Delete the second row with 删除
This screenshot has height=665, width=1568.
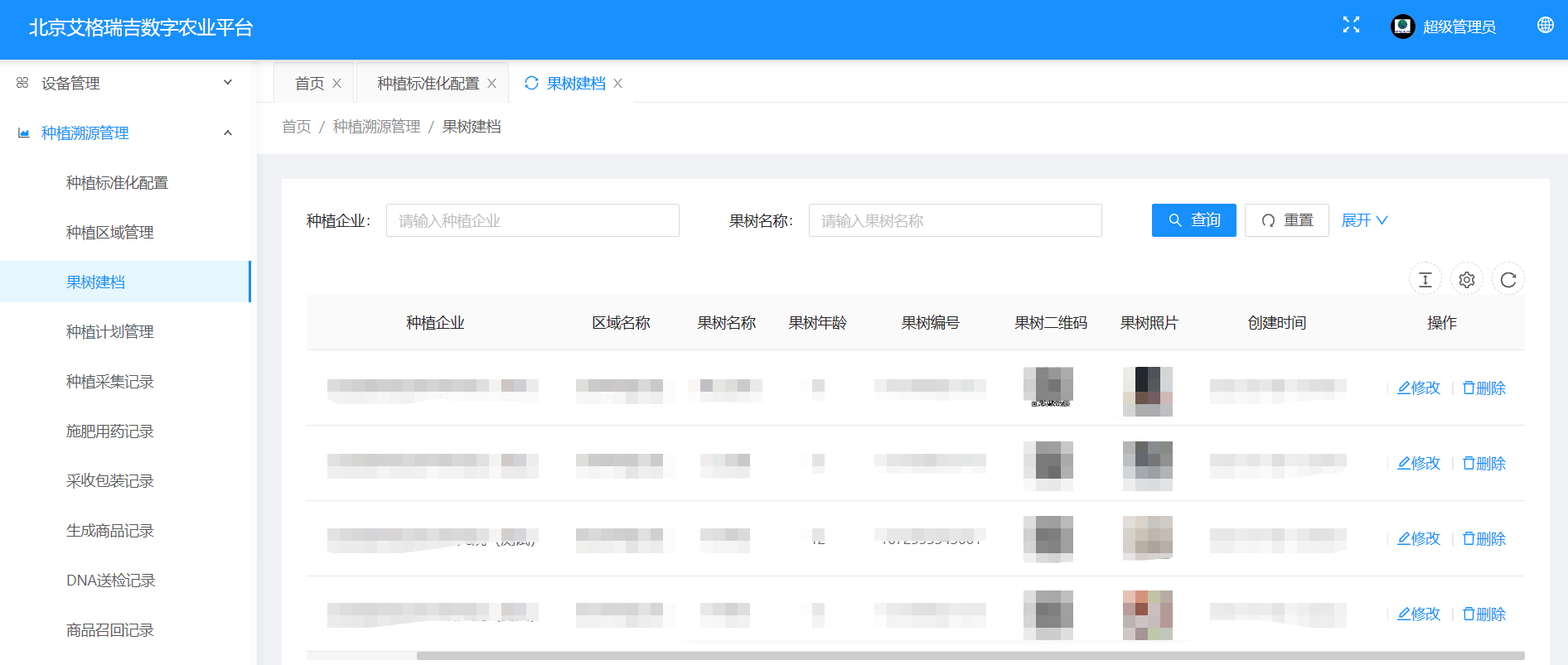tap(1484, 463)
